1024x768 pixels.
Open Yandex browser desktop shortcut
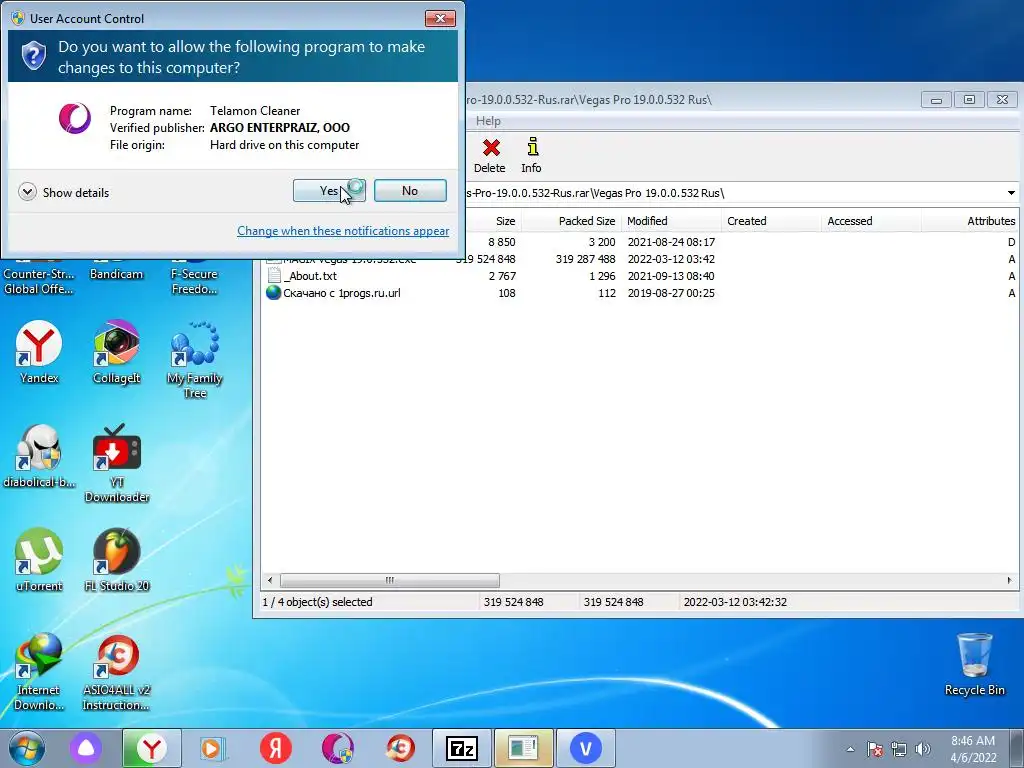point(39,351)
